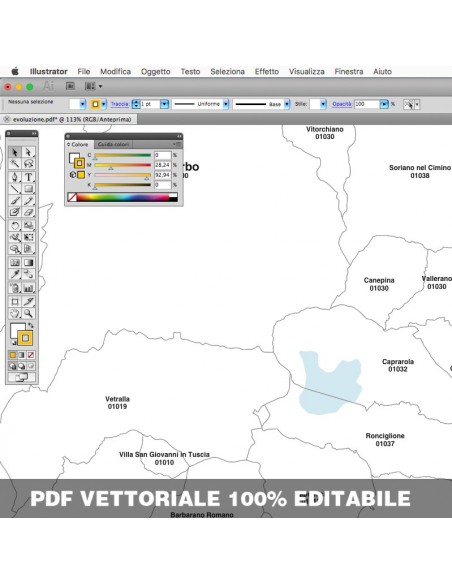Select the Hand tool
The image size is (452, 584).
pos(15,313)
